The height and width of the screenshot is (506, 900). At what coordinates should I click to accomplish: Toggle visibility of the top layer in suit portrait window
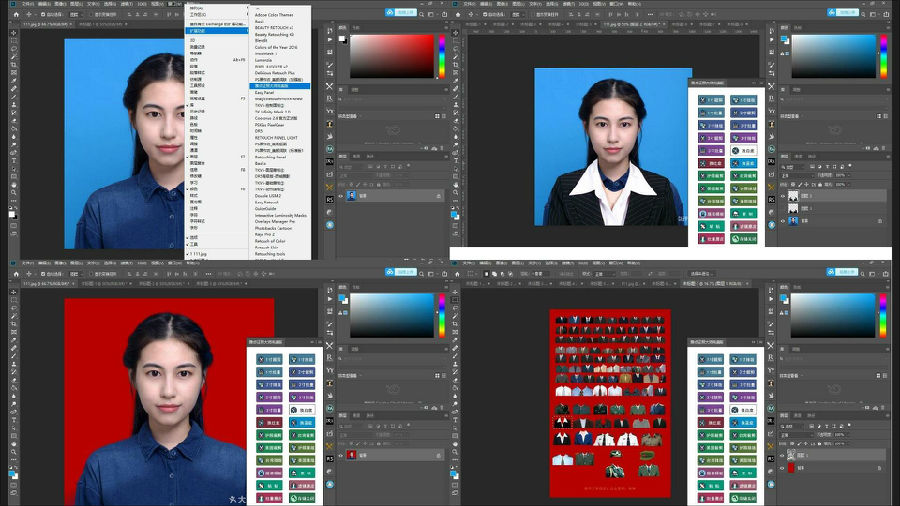[x=782, y=197]
